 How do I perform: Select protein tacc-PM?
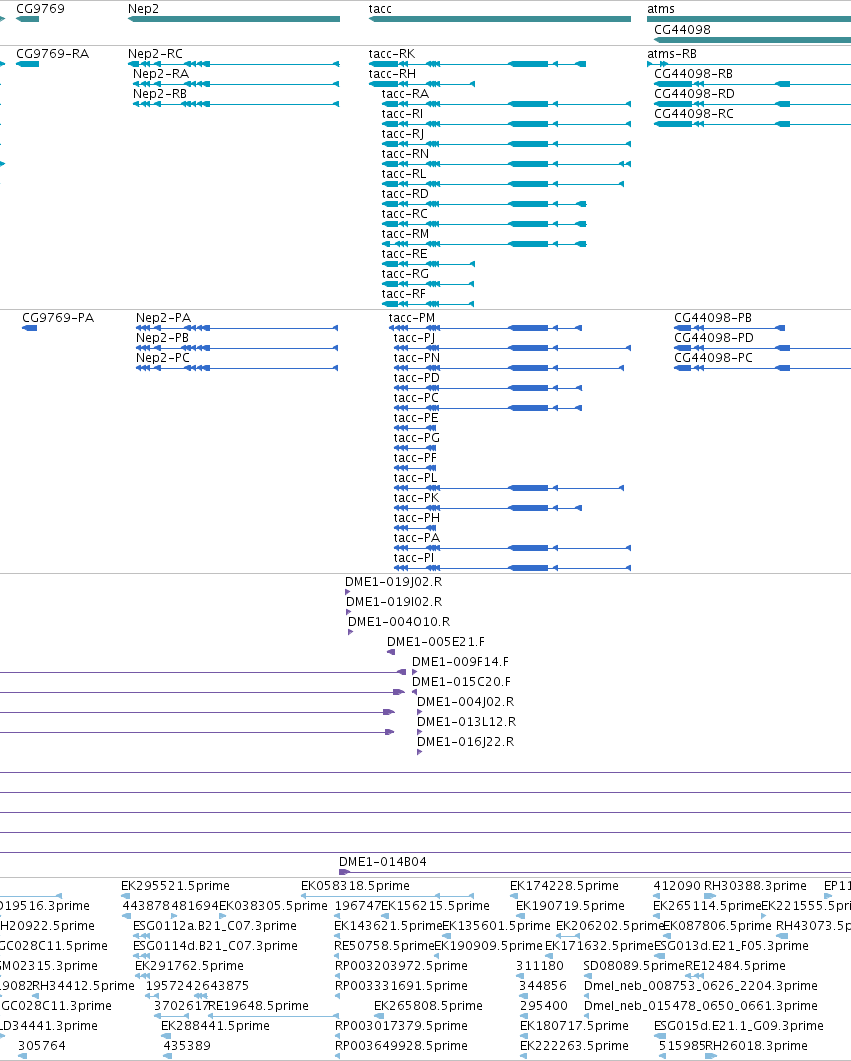412,317
